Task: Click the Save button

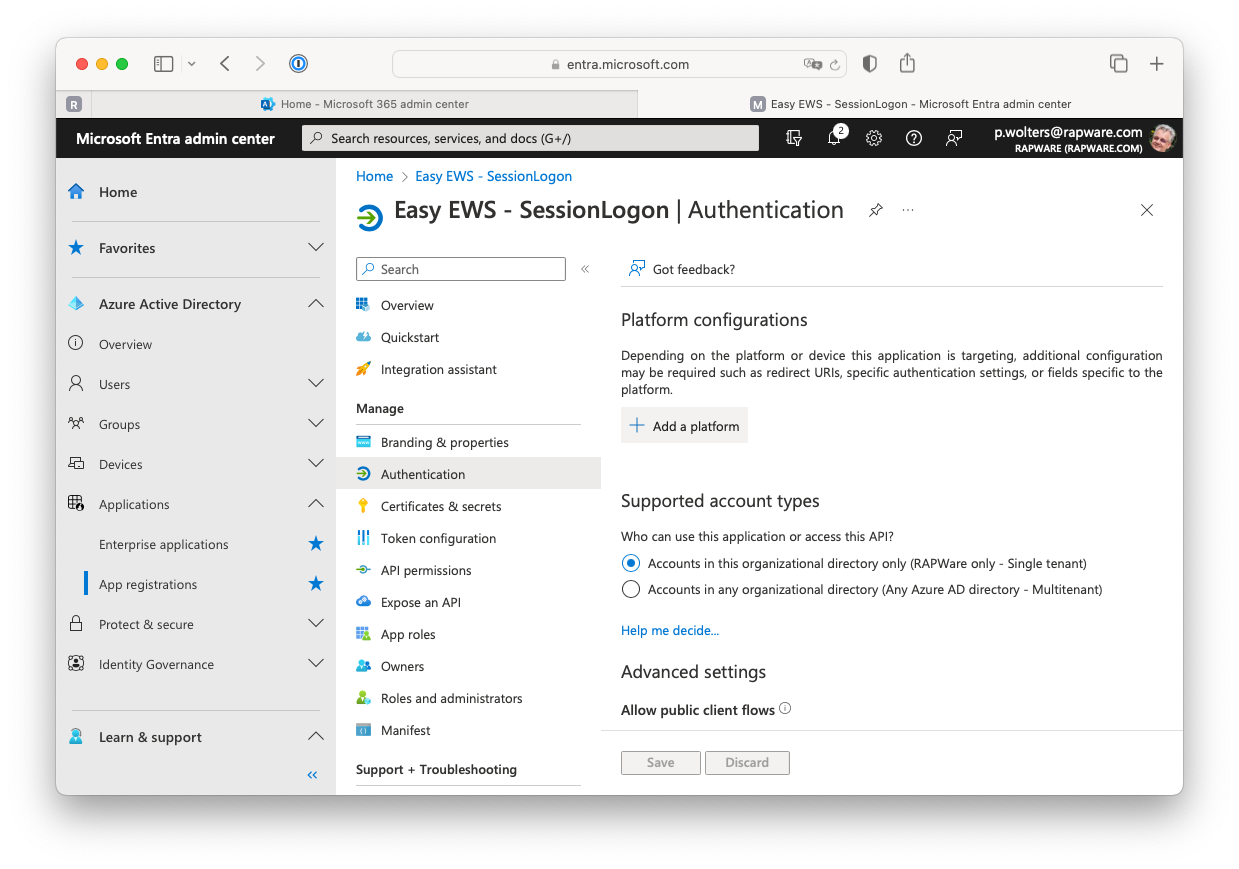Action: click(660, 762)
